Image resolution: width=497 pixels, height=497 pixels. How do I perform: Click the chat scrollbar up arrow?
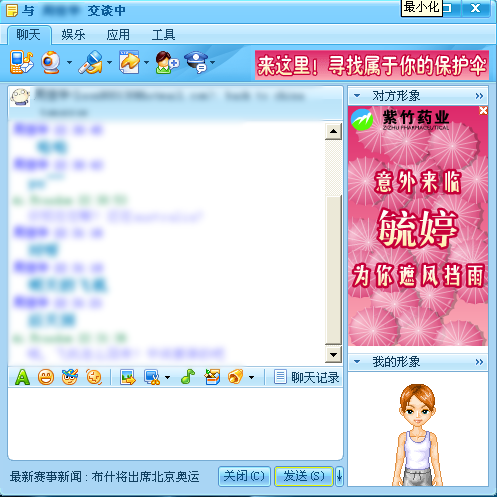click(x=333, y=131)
